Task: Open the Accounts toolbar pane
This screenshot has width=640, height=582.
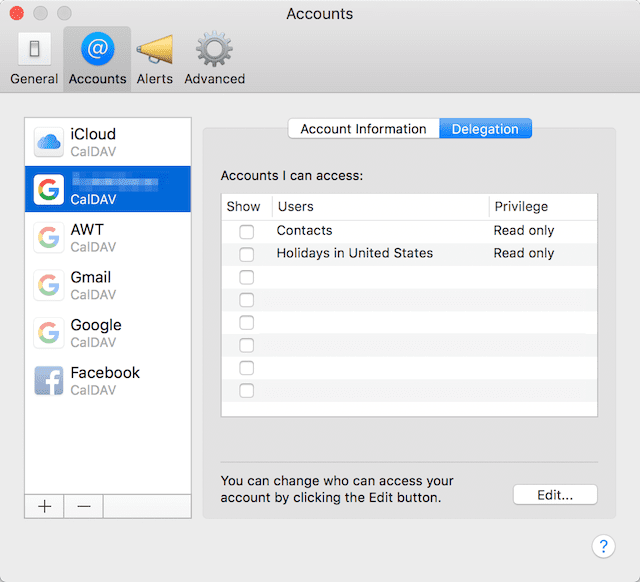Action: 97,59
